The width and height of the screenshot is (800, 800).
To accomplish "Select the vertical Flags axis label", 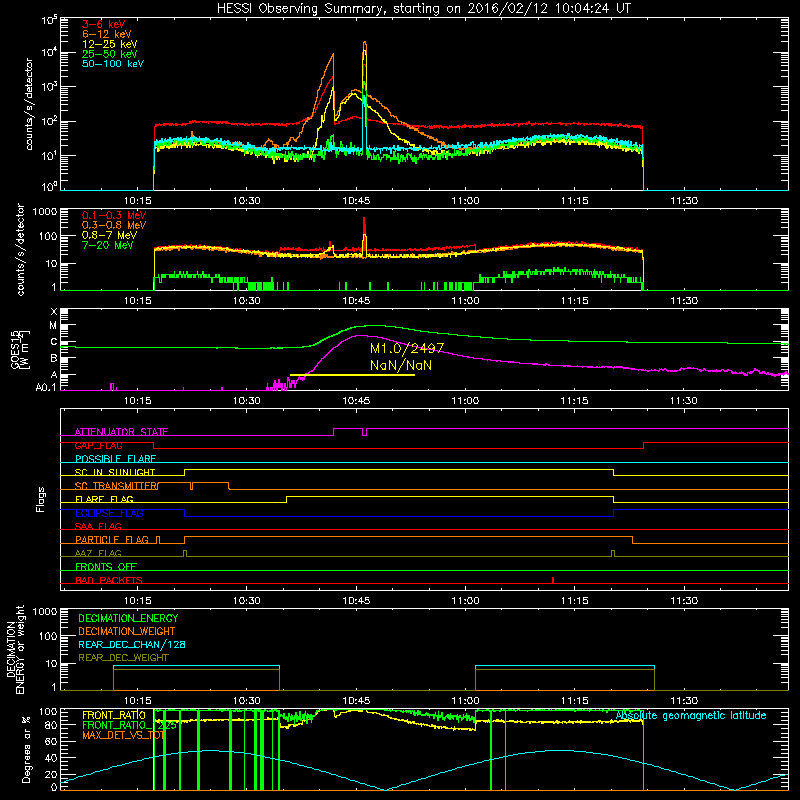I will click(x=41, y=499).
